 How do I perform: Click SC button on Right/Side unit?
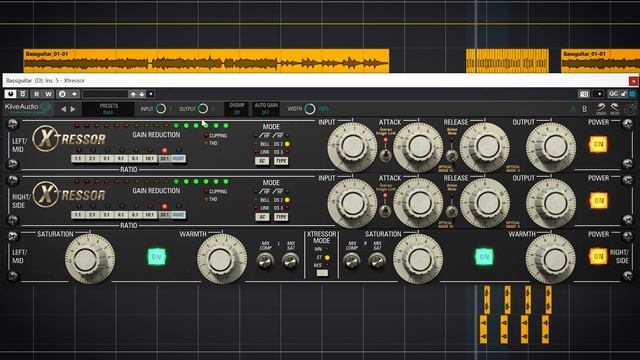pos(262,217)
